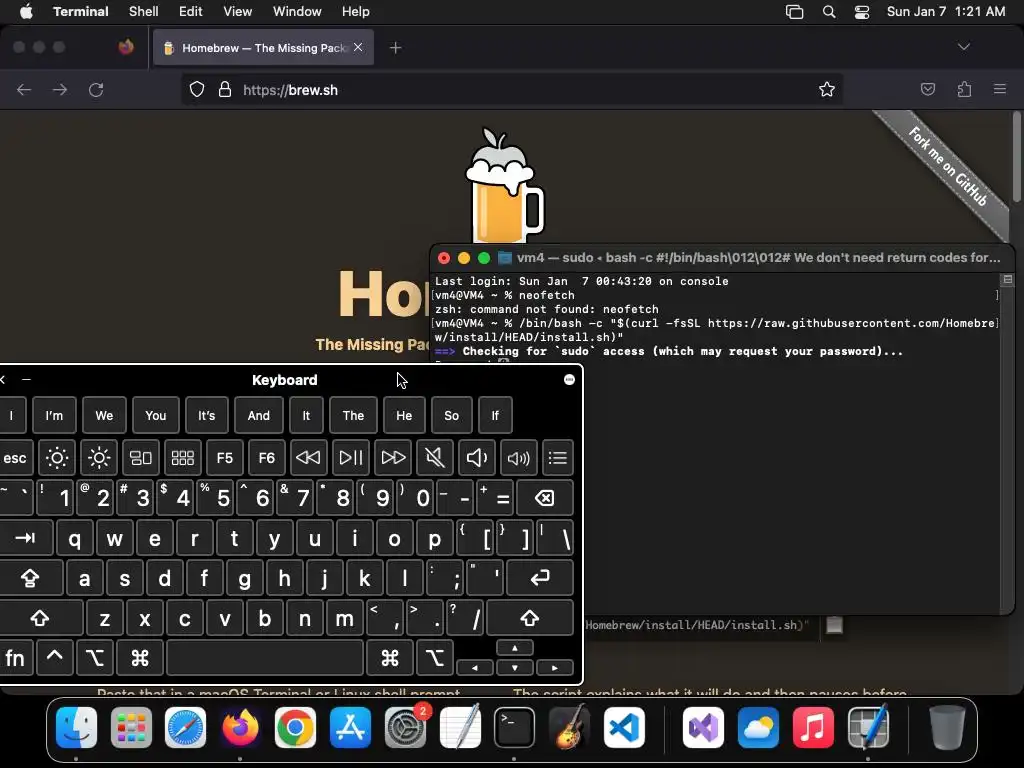Image resolution: width=1024 pixels, height=768 pixels.
Task: Tap the play/pause key on the keyboard
Action: pyautogui.click(x=351, y=458)
